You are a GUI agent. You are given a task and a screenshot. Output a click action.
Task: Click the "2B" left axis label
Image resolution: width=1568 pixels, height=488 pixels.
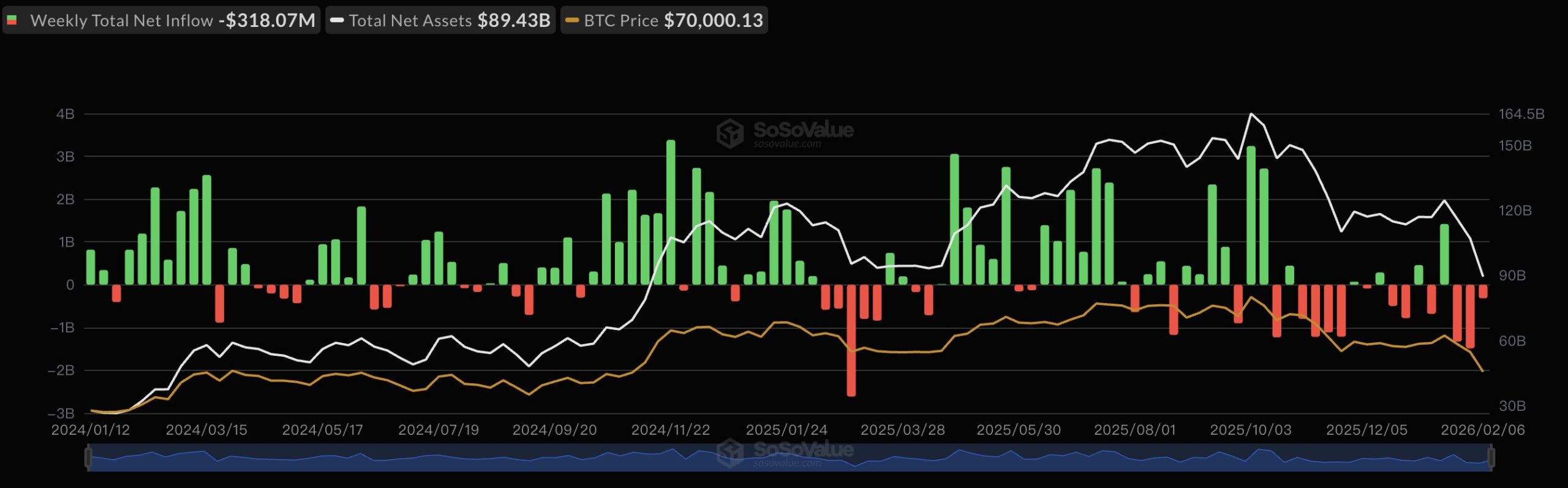click(66, 200)
